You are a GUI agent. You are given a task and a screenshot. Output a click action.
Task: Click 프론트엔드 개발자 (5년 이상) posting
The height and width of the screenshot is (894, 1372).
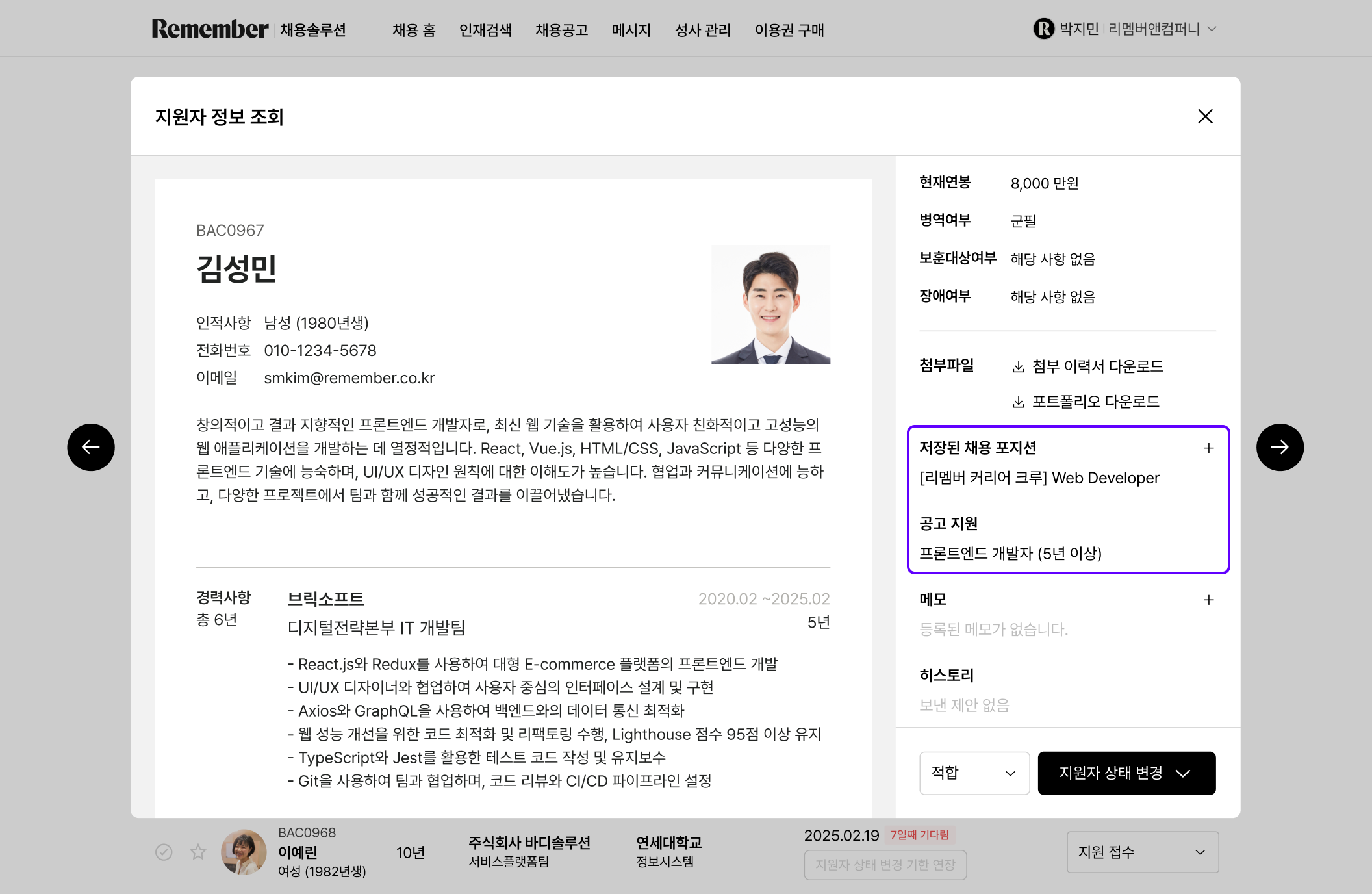[x=1010, y=554]
